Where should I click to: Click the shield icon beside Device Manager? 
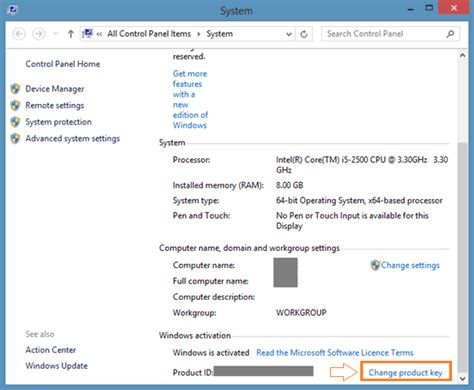tap(15, 89)
